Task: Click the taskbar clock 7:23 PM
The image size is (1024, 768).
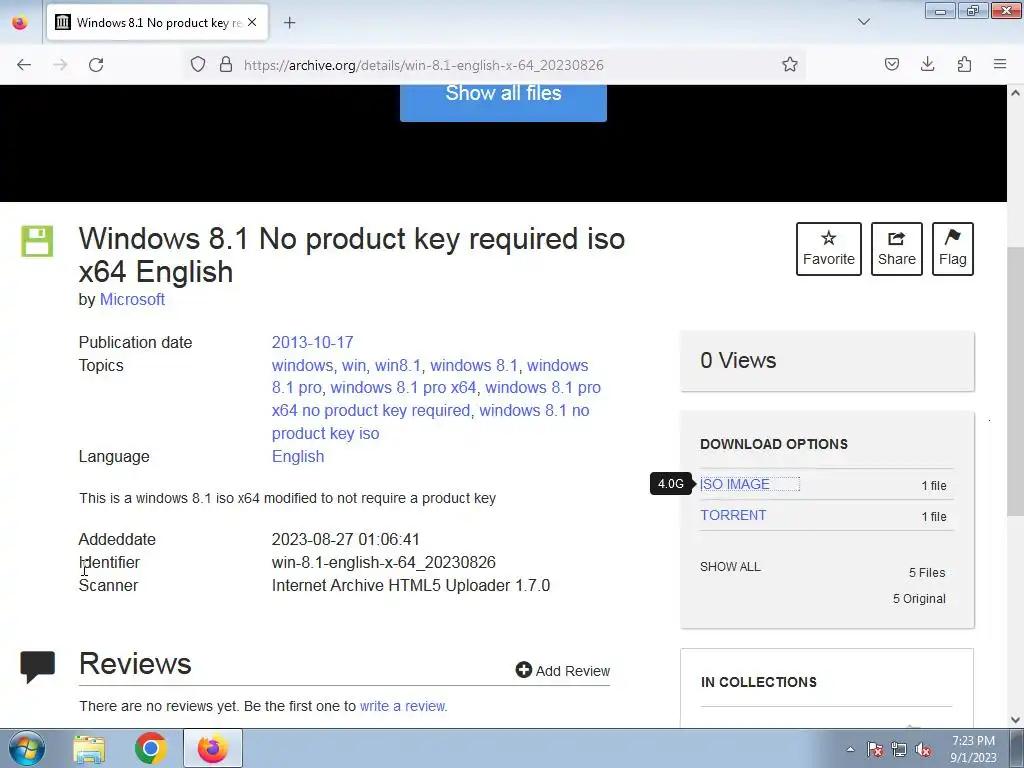Action: (x=973, y=749)
